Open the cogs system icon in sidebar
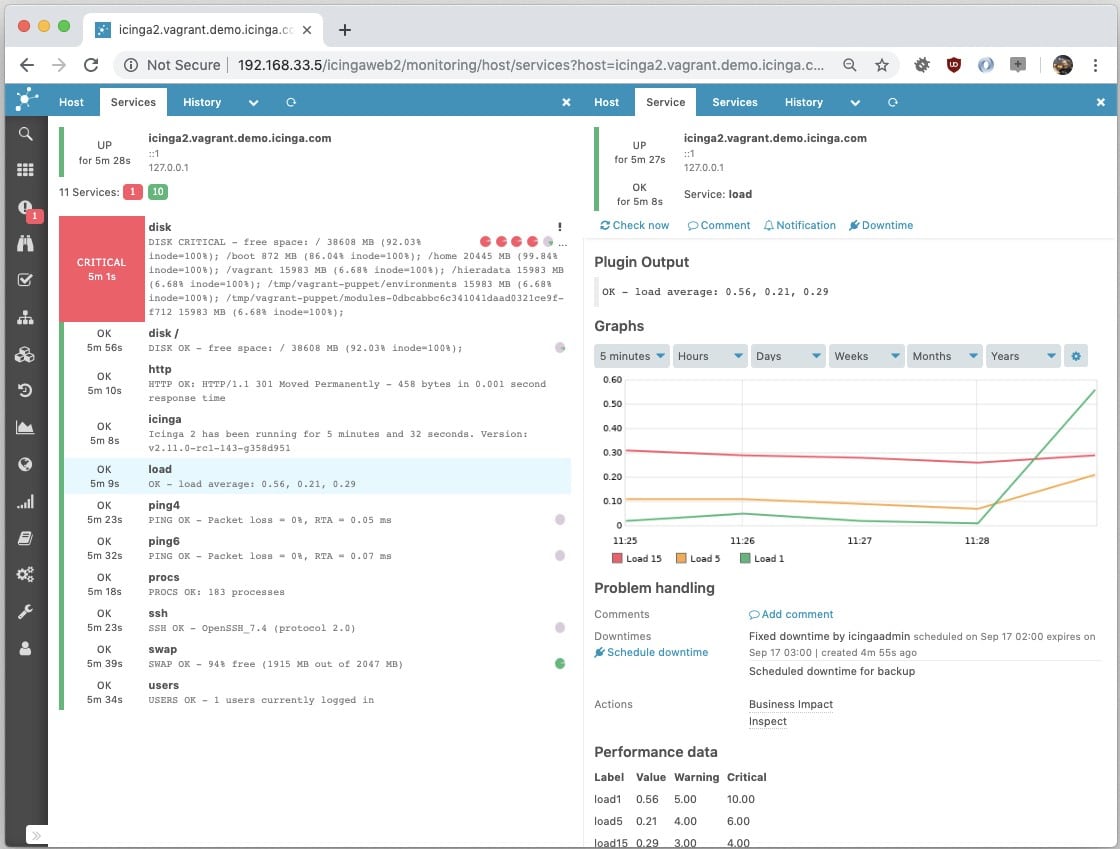Viewport: 1120px width, 849px height. coord(25,575)
